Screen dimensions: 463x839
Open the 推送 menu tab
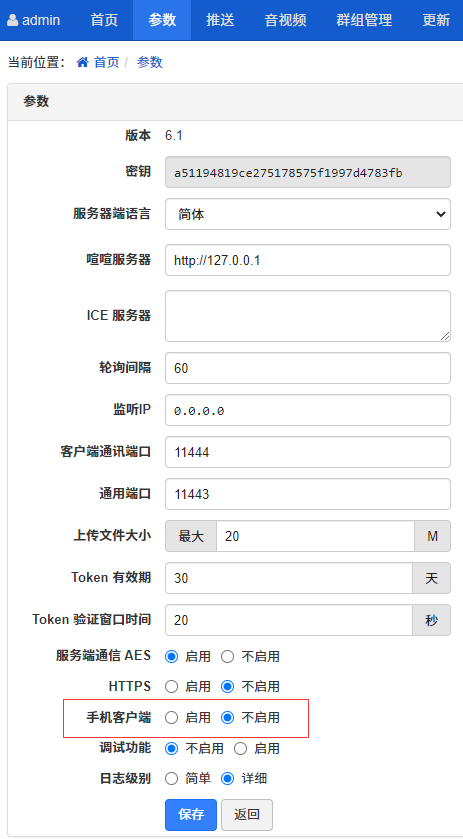point(220,20)
